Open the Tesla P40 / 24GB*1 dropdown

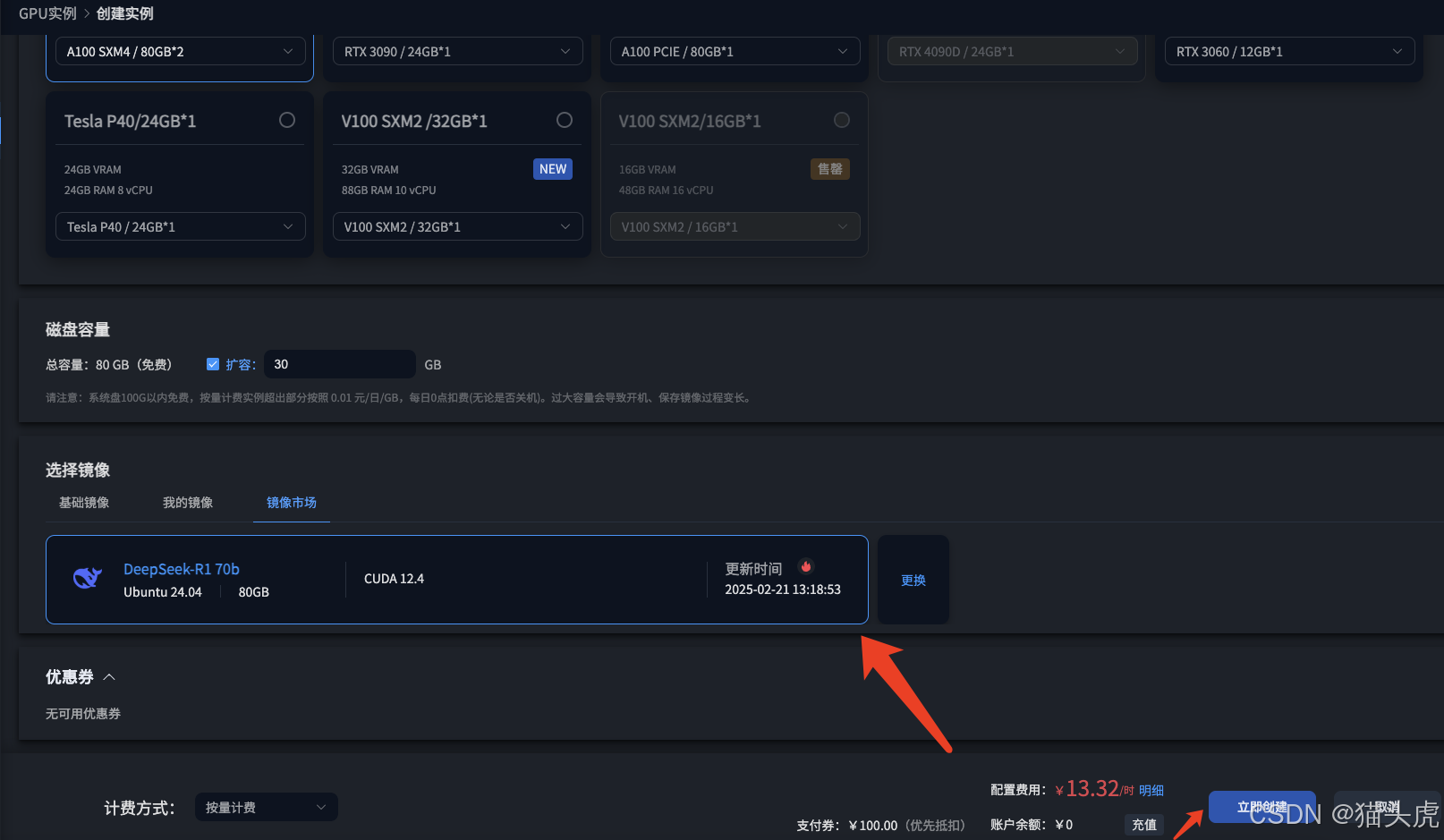pos(180,226)
